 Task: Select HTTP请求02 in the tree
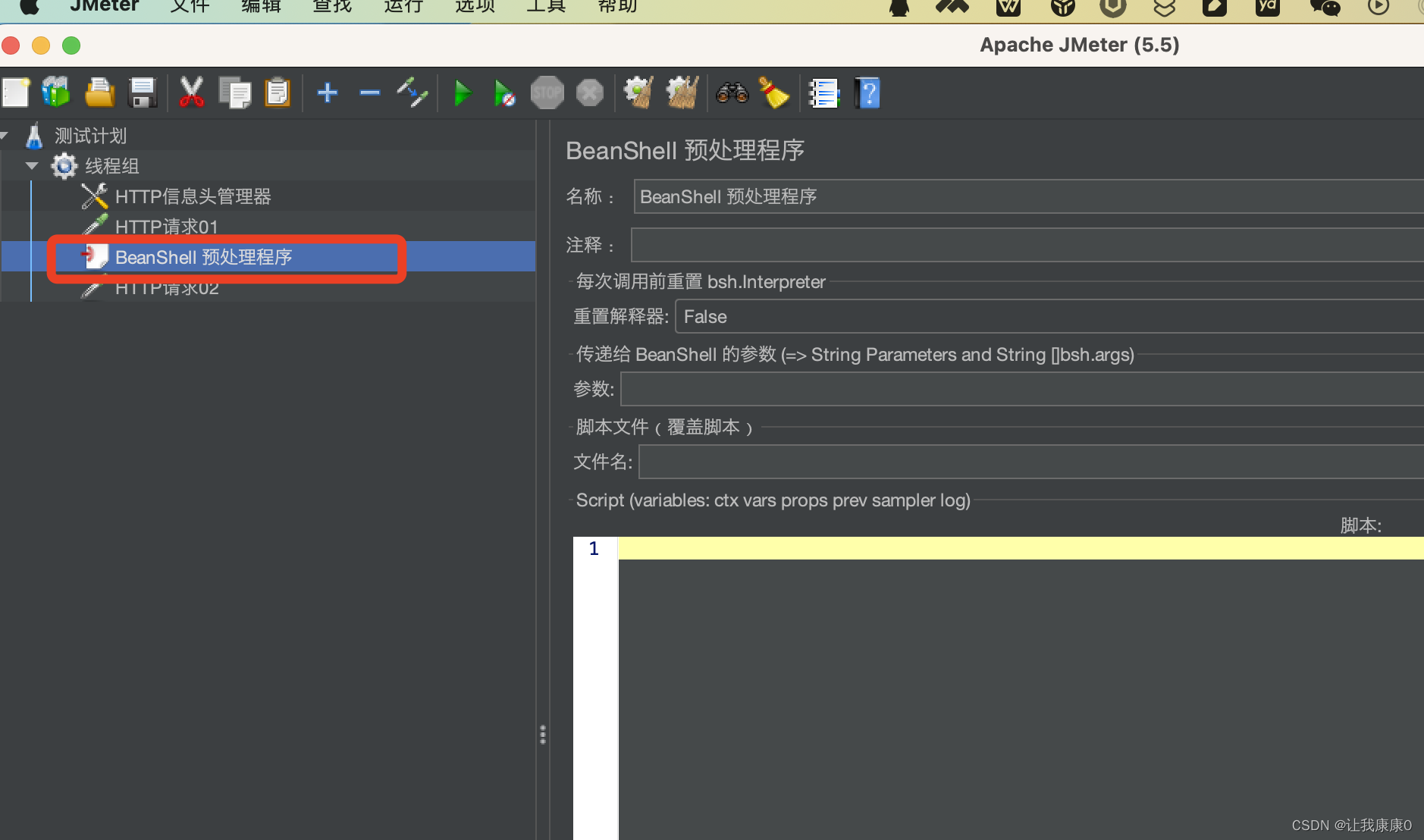(x=167, y=287)
